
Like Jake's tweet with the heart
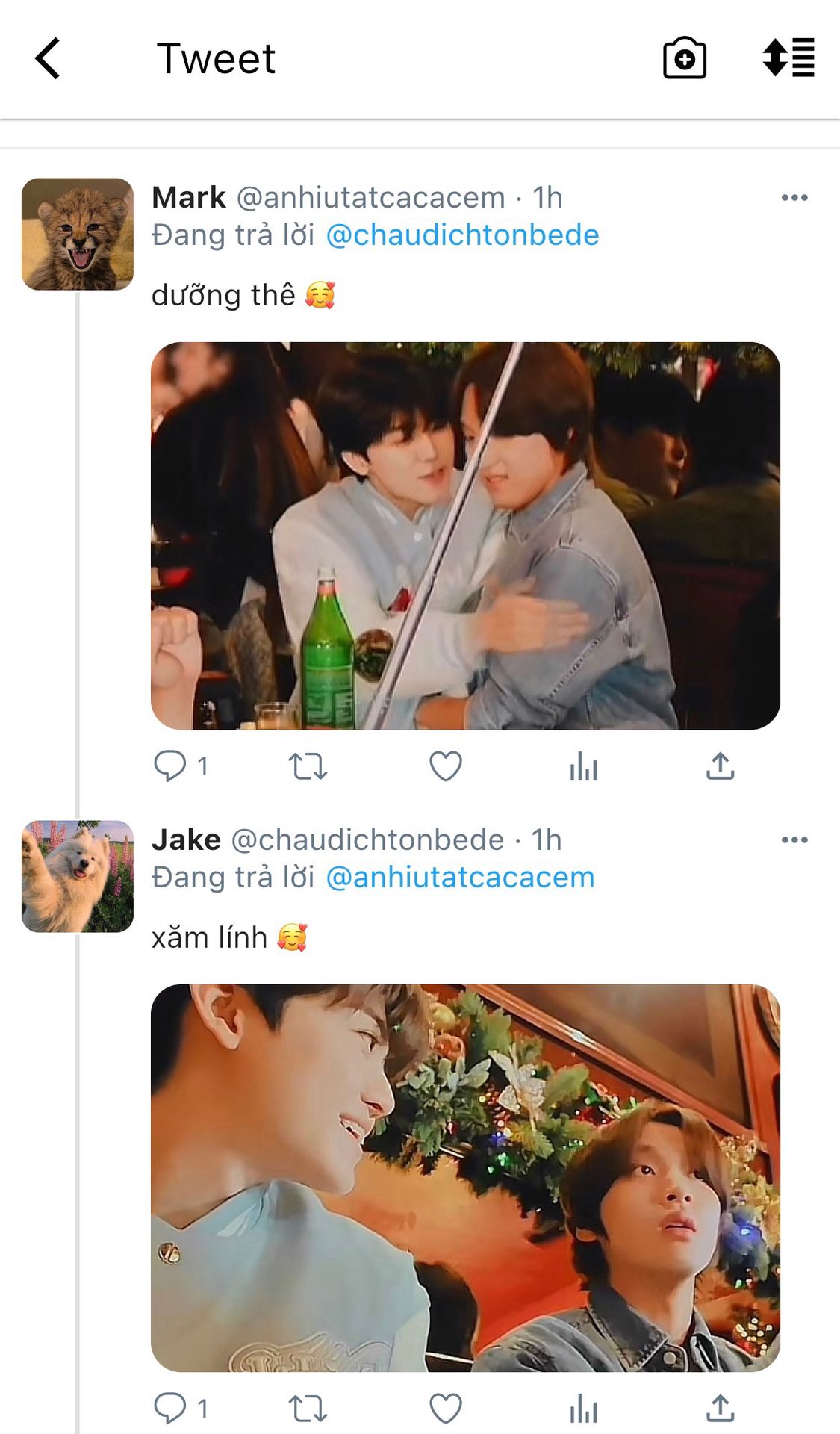tap(446, 1409)
